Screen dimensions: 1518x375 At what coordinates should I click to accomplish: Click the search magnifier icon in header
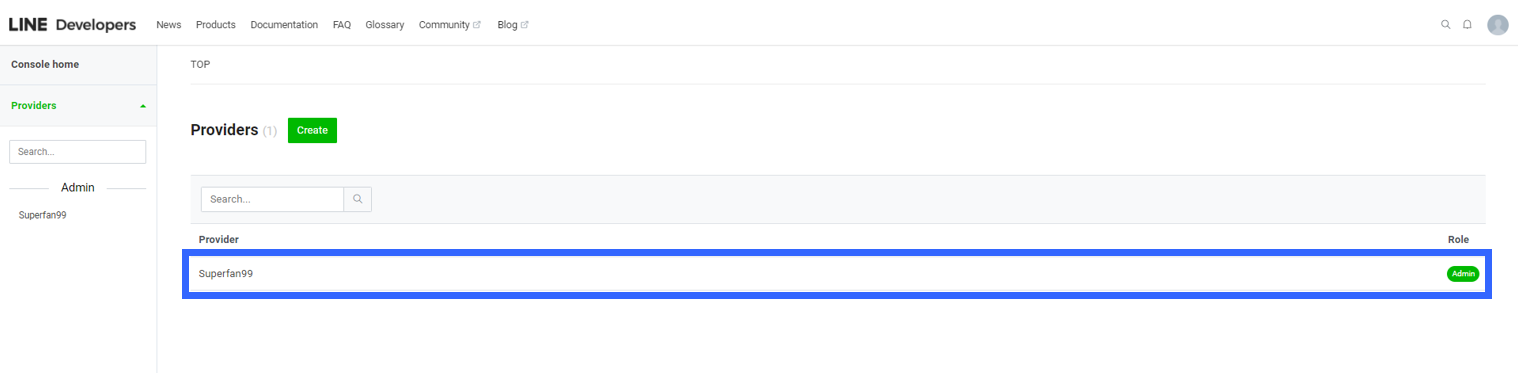coord(1445,25)
